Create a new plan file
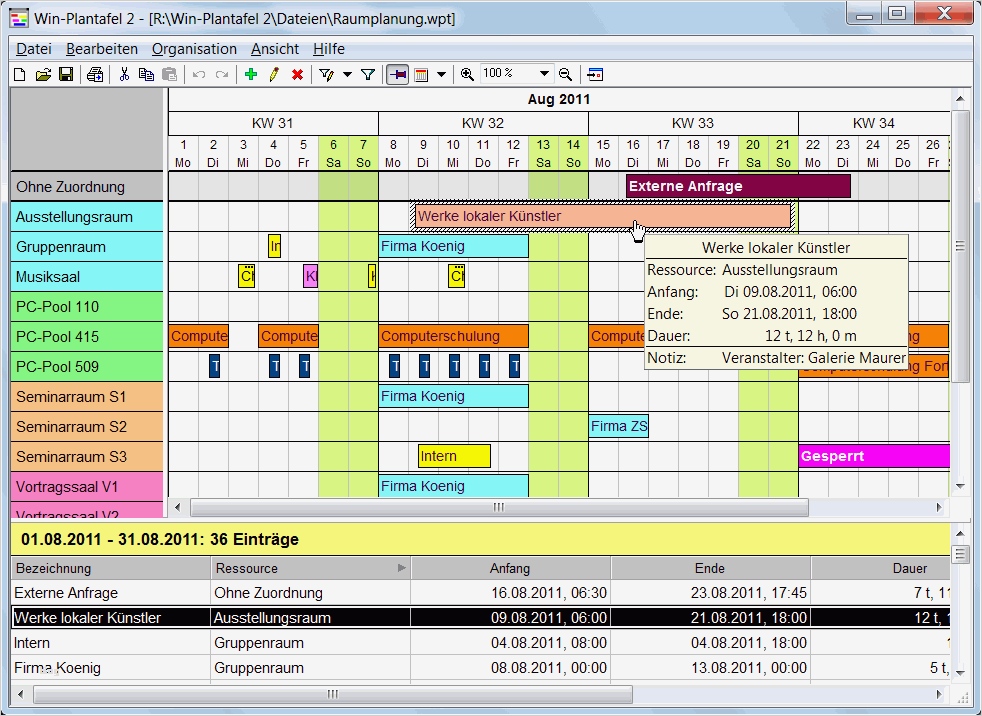This screenshot has width=982, height=716. click(18, 74)
